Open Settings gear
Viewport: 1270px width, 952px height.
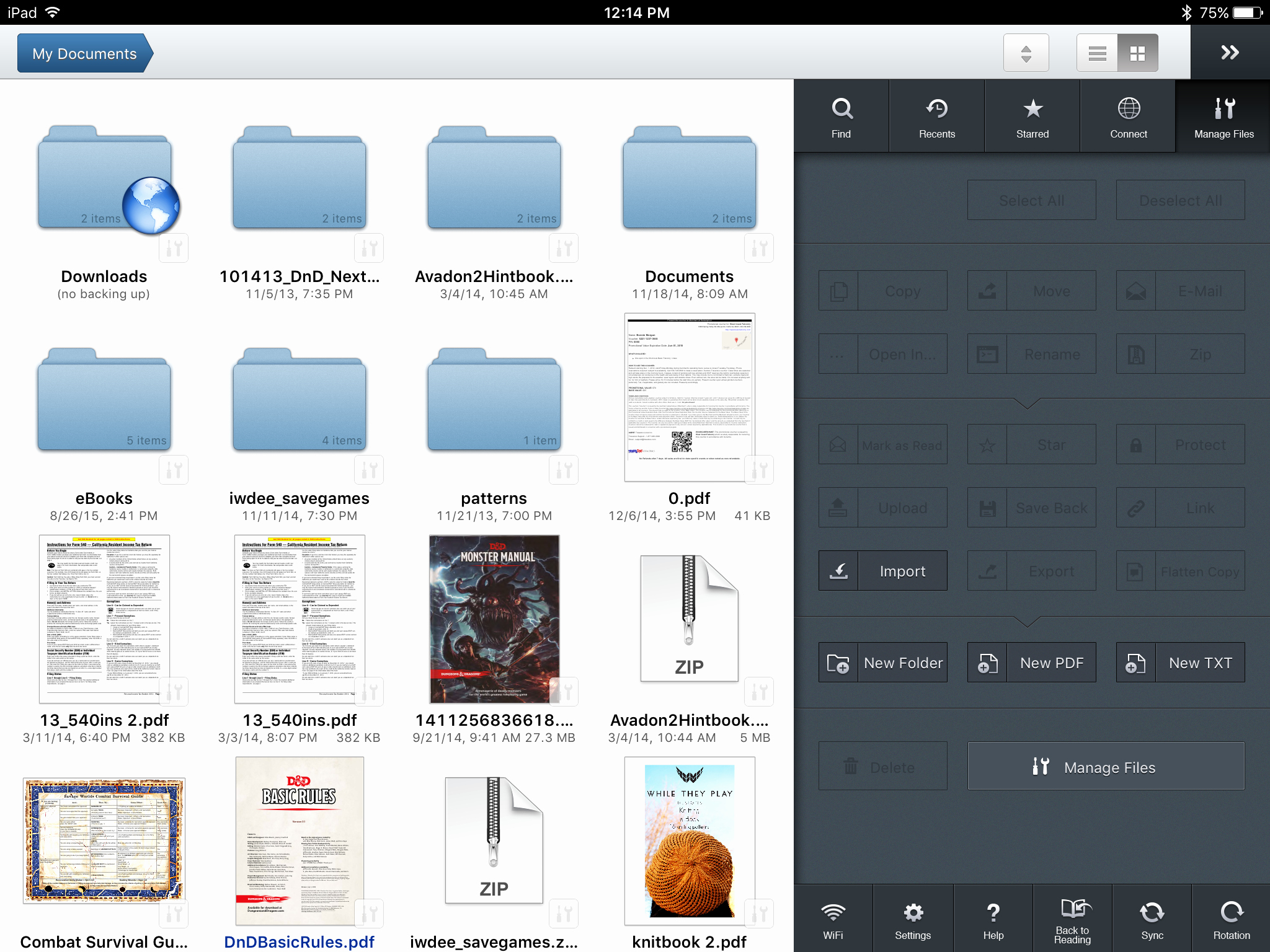click(x=913, y=919)
